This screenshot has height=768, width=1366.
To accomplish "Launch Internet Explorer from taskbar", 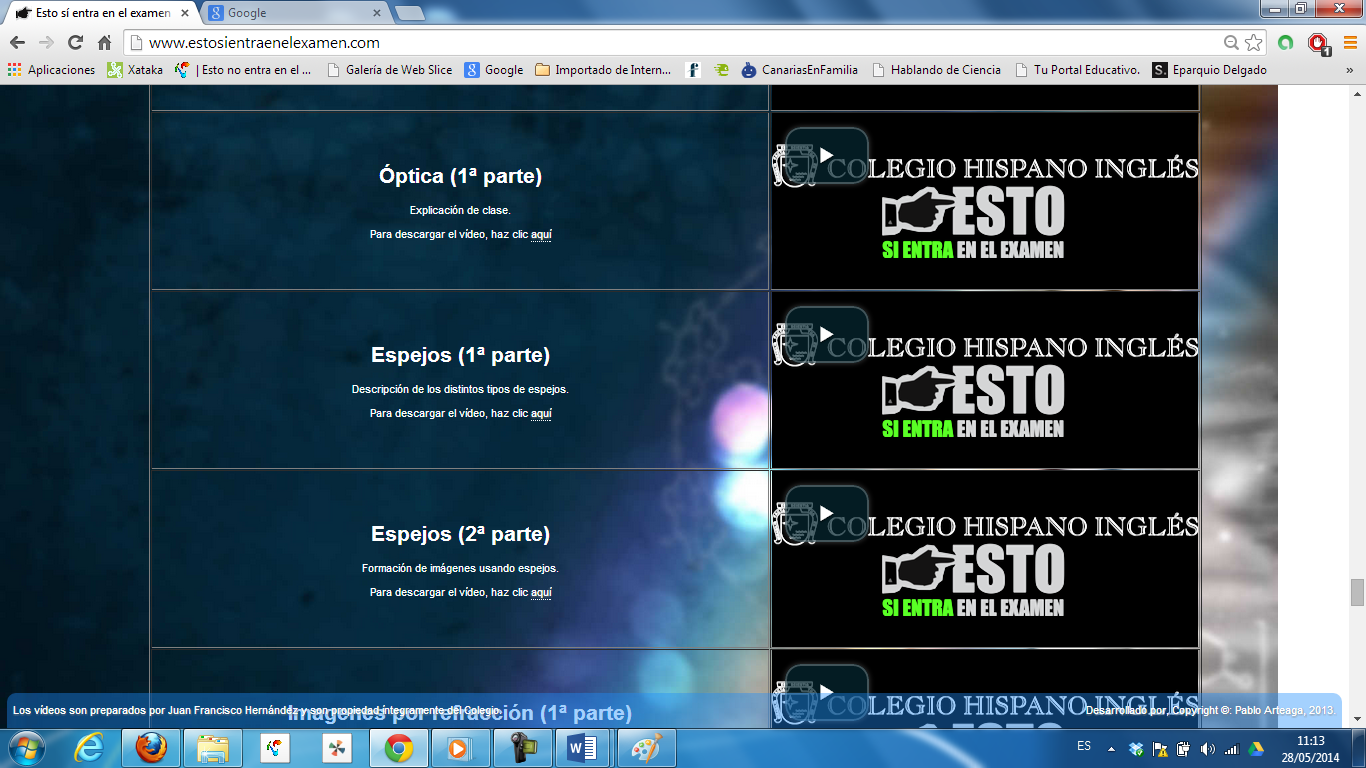I will 89,748.
